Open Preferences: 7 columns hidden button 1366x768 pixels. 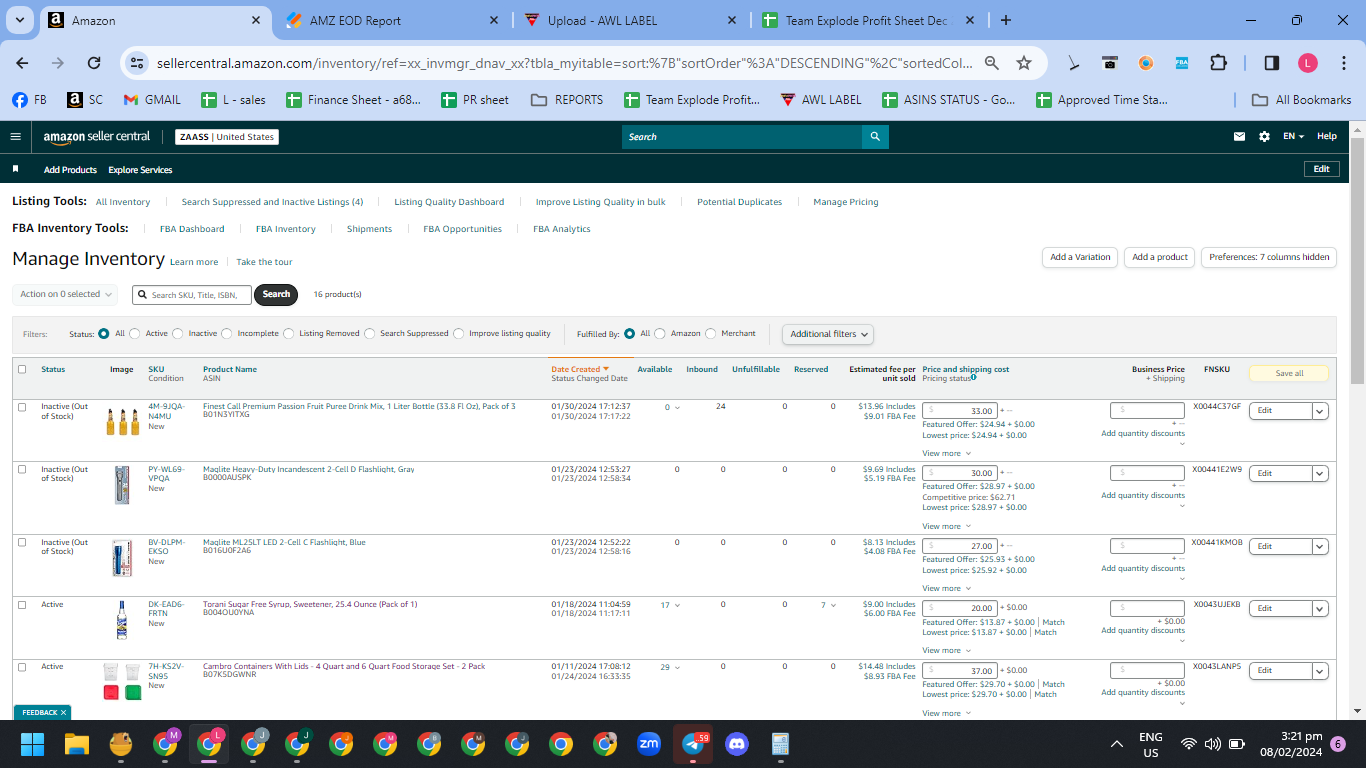[x=1269, y=257]
